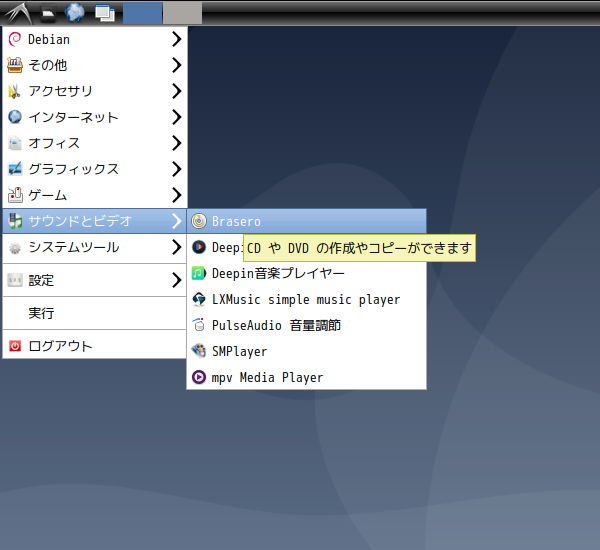Choose 実行 to run a command
The image size is (600, 550).
point(95,313)
